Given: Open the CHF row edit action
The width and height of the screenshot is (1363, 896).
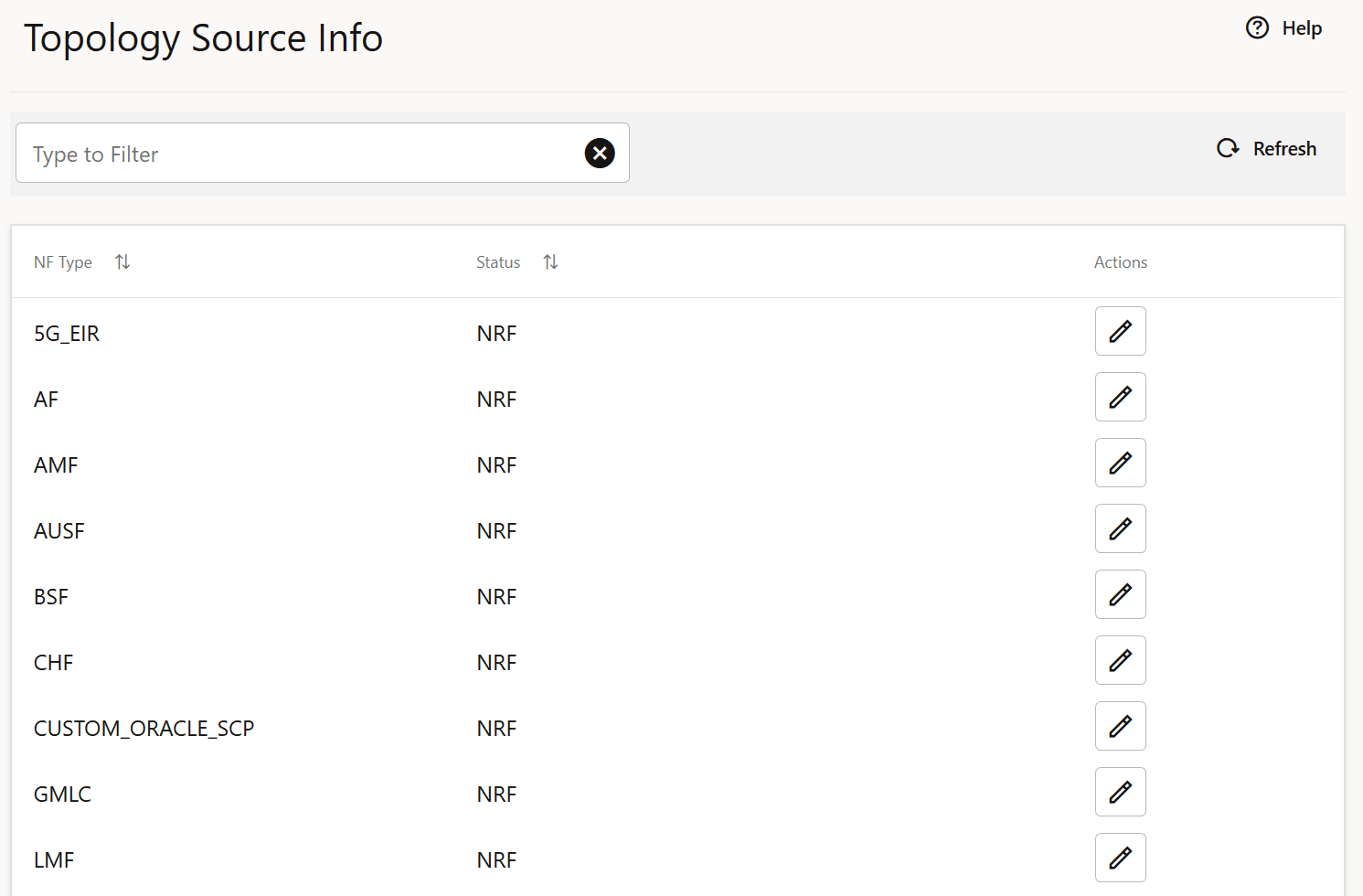Looking at the screenshot, I should tap(1120, 660).
